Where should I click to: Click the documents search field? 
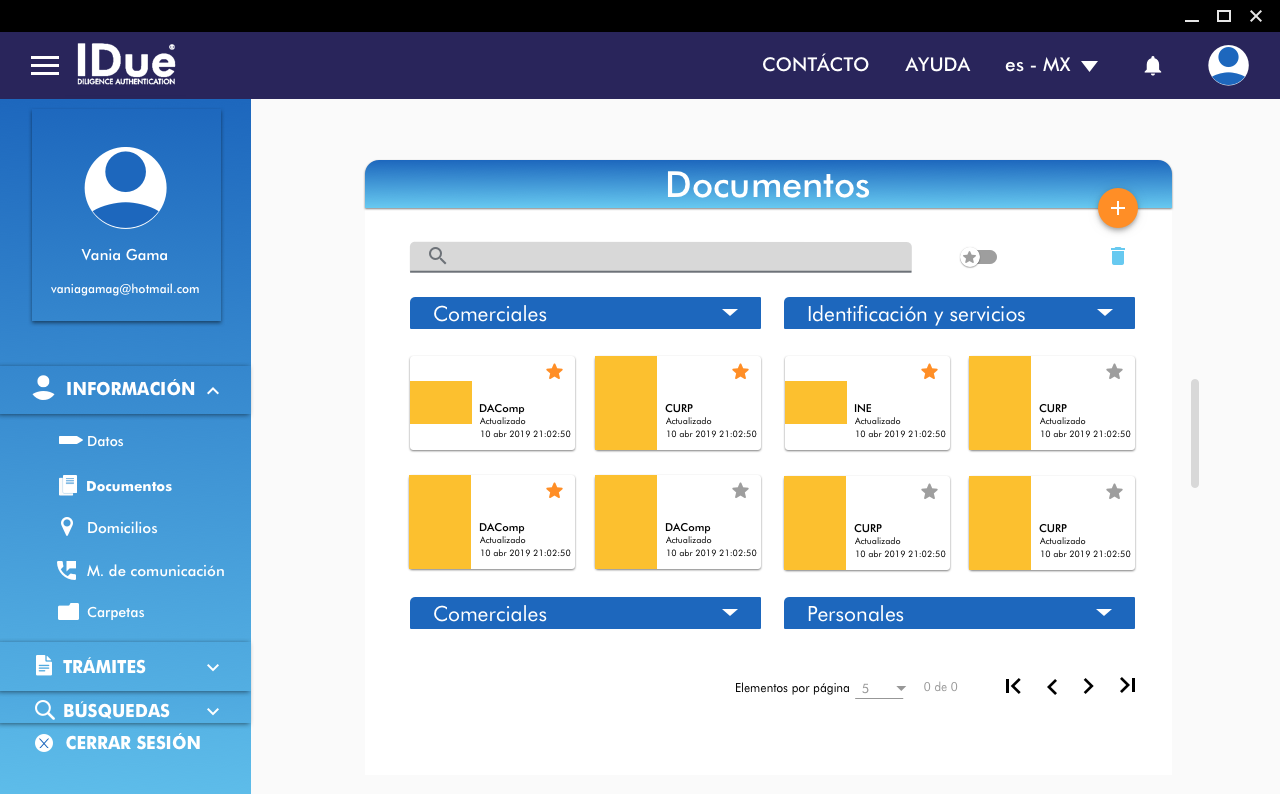pyautogui.click(x=660, y=256)
